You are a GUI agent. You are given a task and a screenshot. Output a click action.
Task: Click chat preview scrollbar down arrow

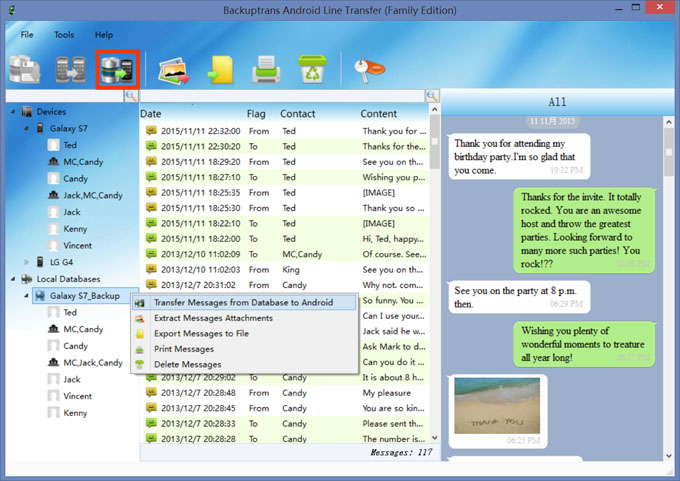coord(669,456)
